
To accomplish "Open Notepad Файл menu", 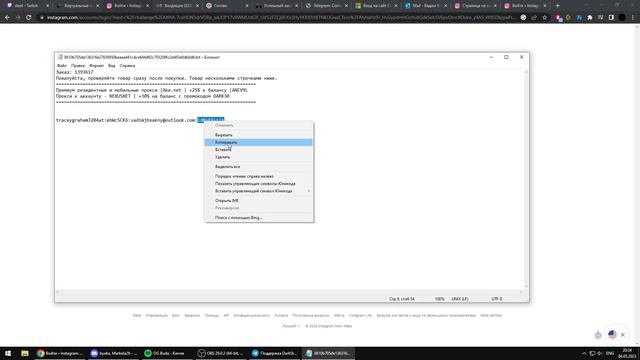I will click(62, 65).
